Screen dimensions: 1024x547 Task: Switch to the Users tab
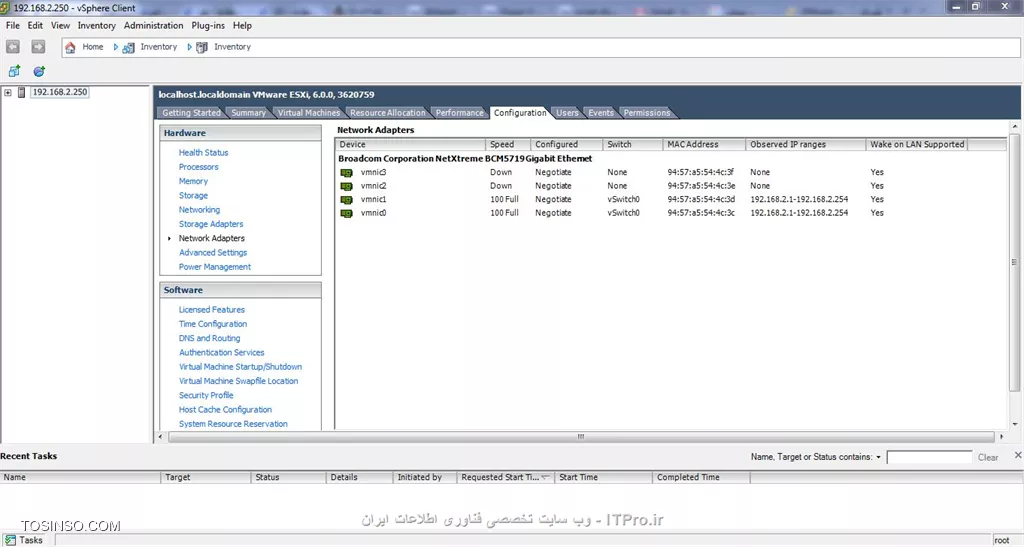click(567, 113)
